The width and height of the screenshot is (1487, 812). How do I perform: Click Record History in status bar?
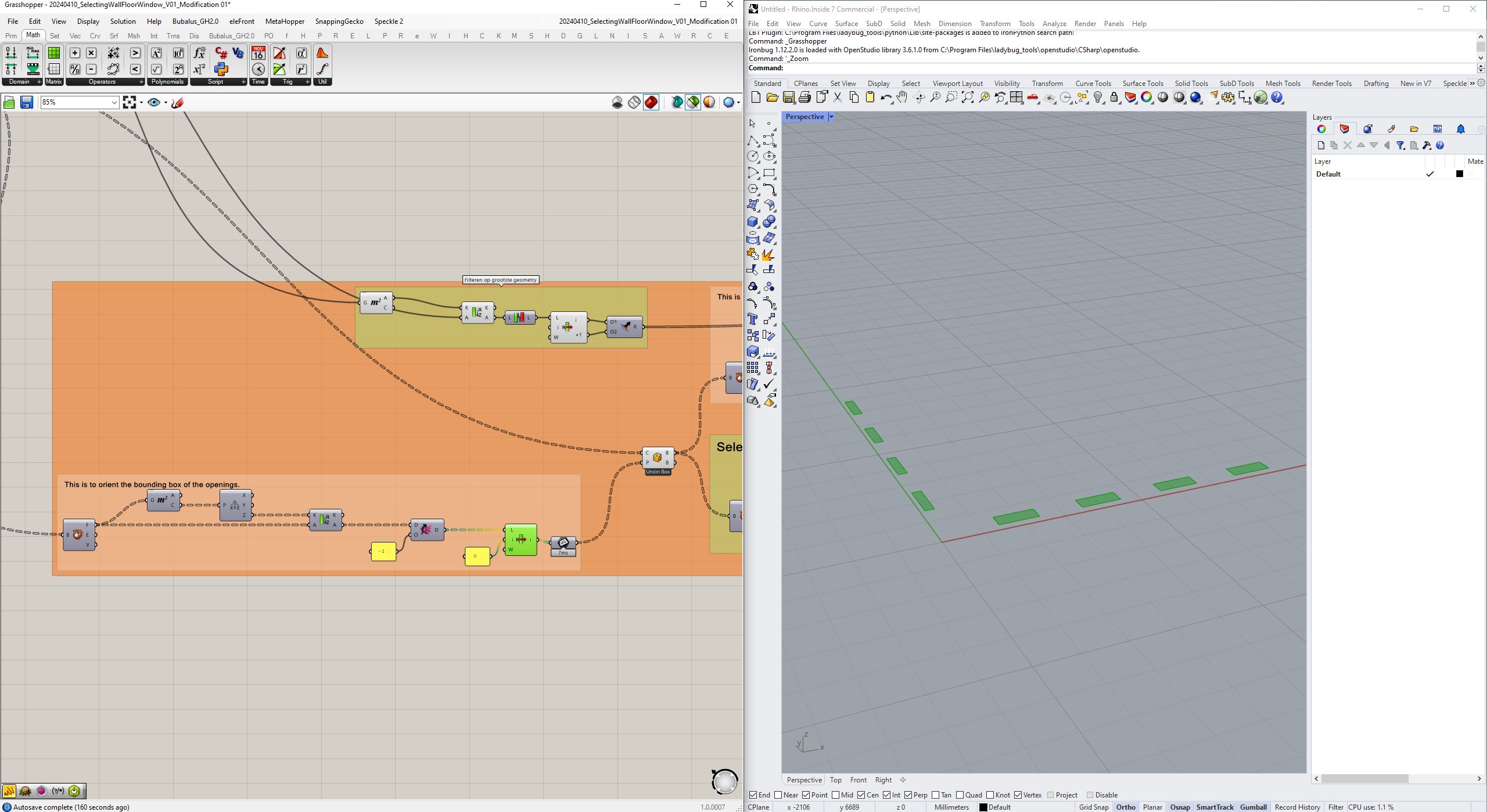pyautogui.click(x=1297, y=807)
